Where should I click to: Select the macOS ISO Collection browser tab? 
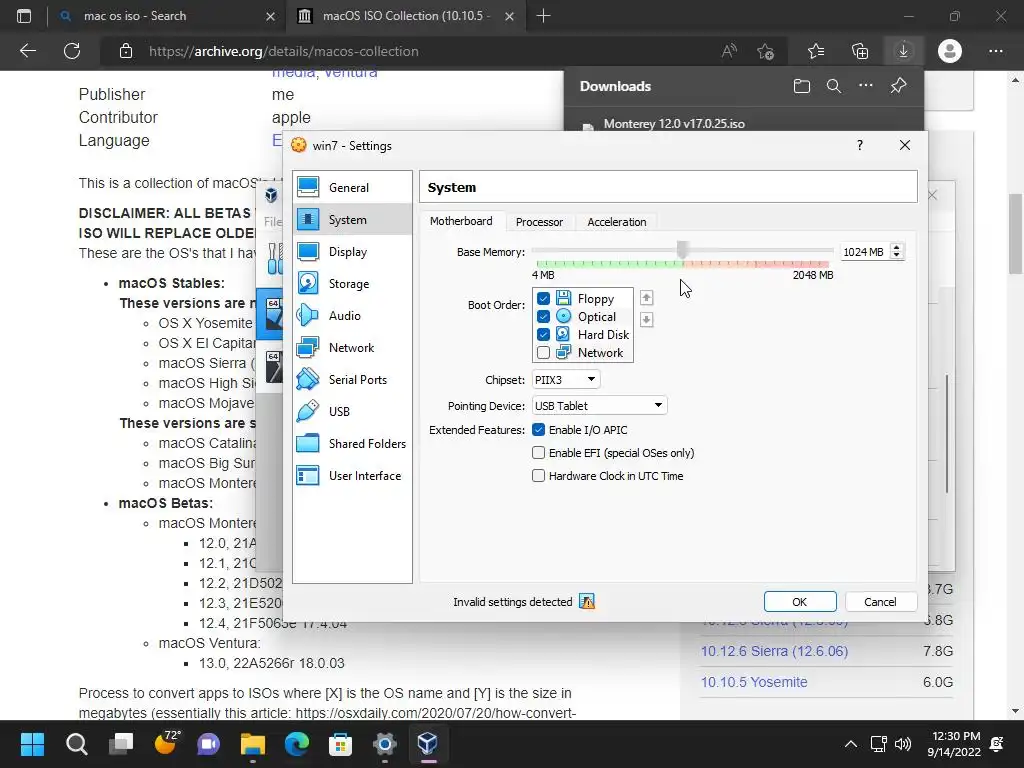pos(405,16)
